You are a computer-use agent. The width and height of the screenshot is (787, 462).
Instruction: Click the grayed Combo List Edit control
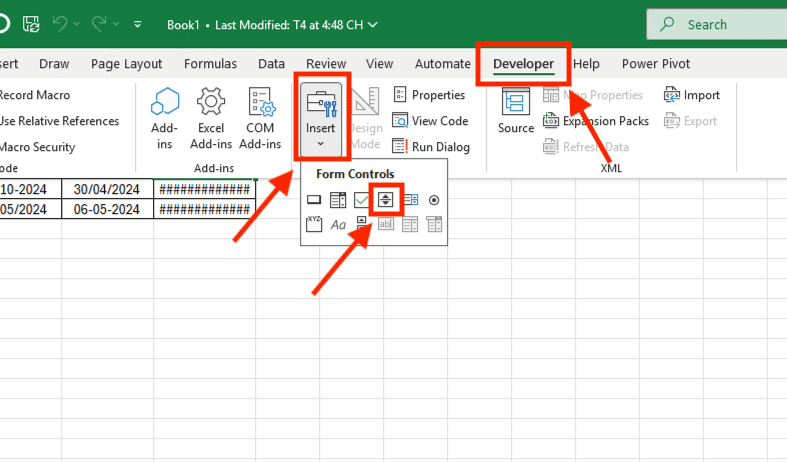(410, 224)
